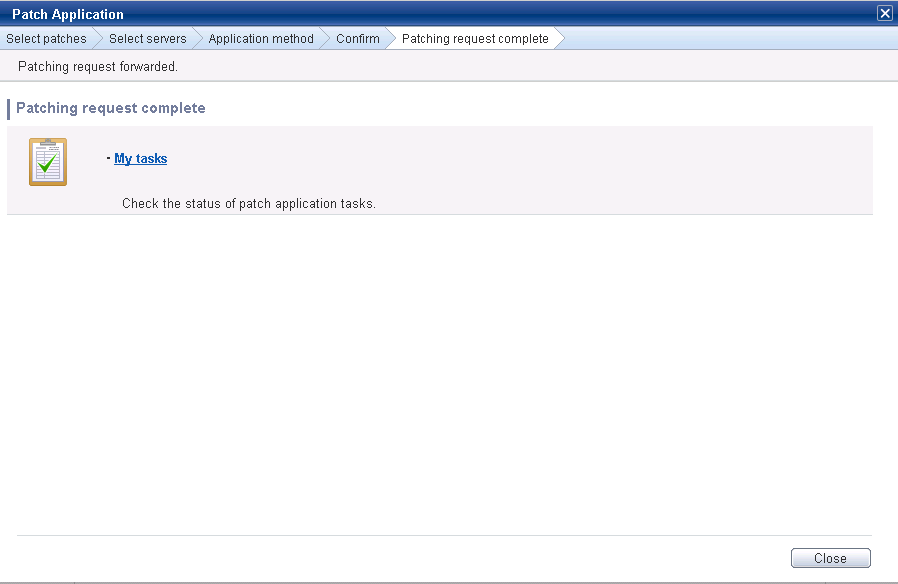The image size is (898, 584).
Task: Go to the Confirm step
Action: [358, 38]
